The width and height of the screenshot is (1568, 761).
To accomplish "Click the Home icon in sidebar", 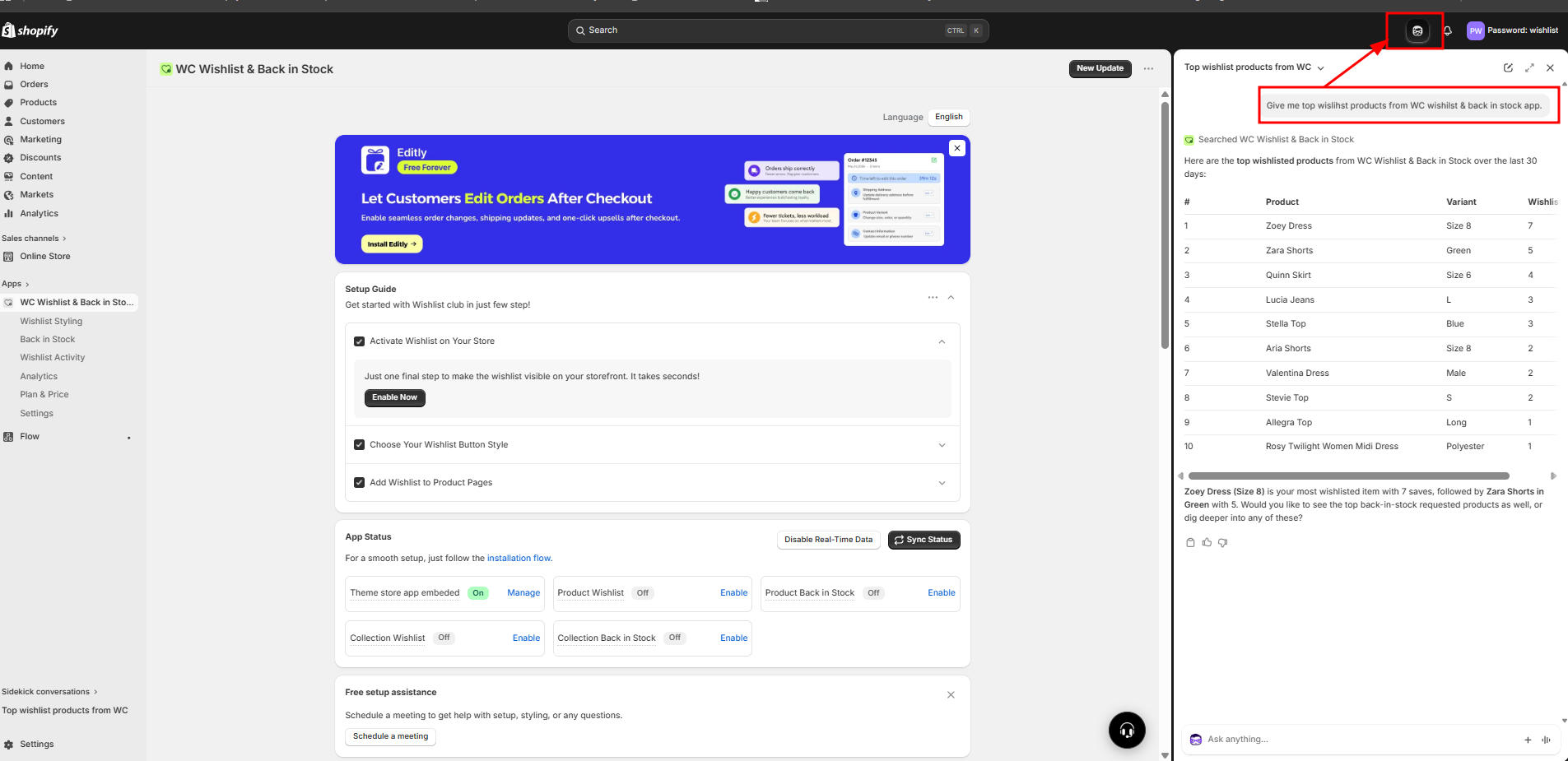I will tap(8, 66).
